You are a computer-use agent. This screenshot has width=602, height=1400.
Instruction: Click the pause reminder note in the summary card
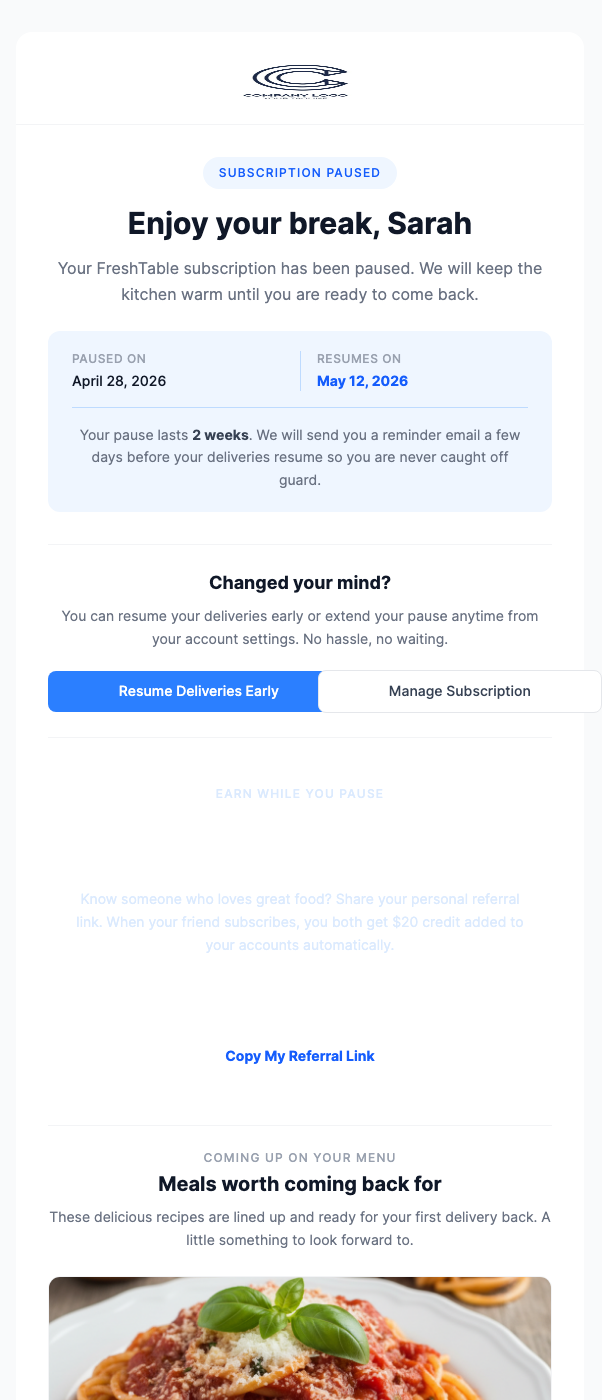point(299,457)
